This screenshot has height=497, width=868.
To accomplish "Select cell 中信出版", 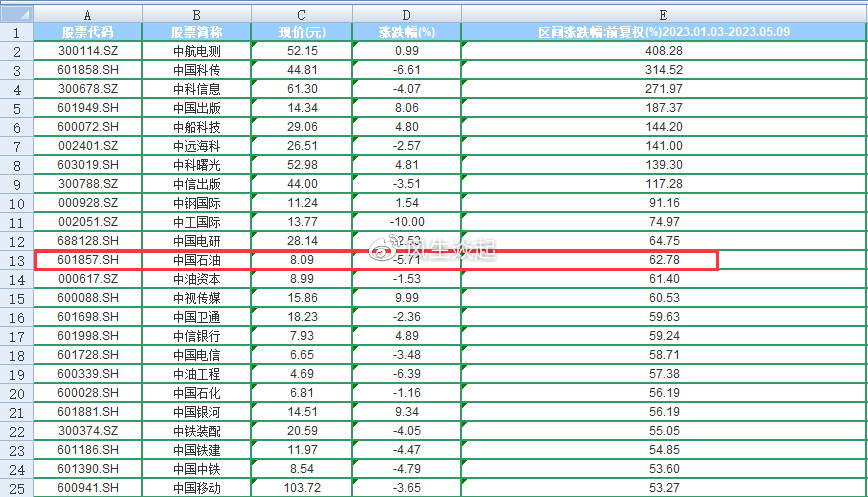I will (197, 184).
